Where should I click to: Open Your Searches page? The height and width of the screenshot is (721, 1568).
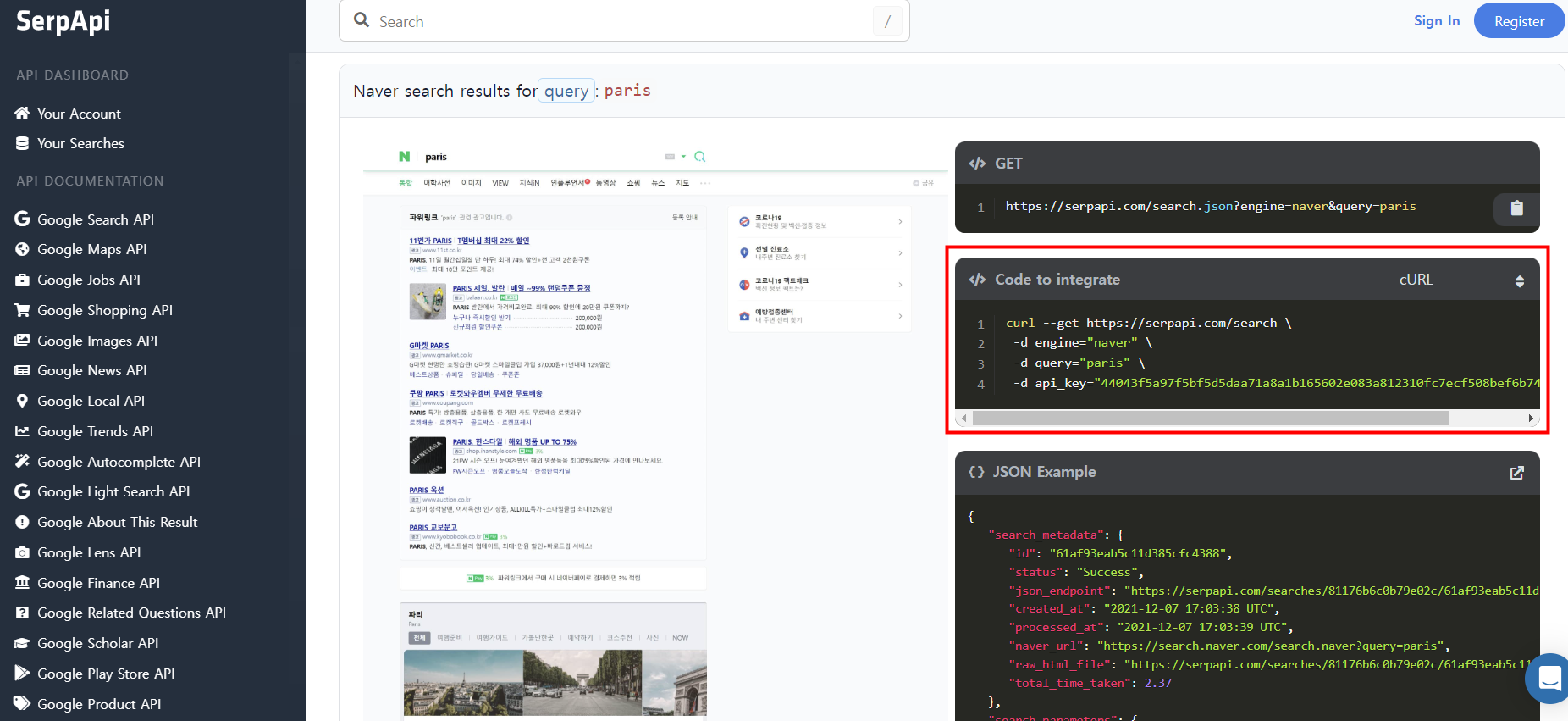[x=80, y=143]
